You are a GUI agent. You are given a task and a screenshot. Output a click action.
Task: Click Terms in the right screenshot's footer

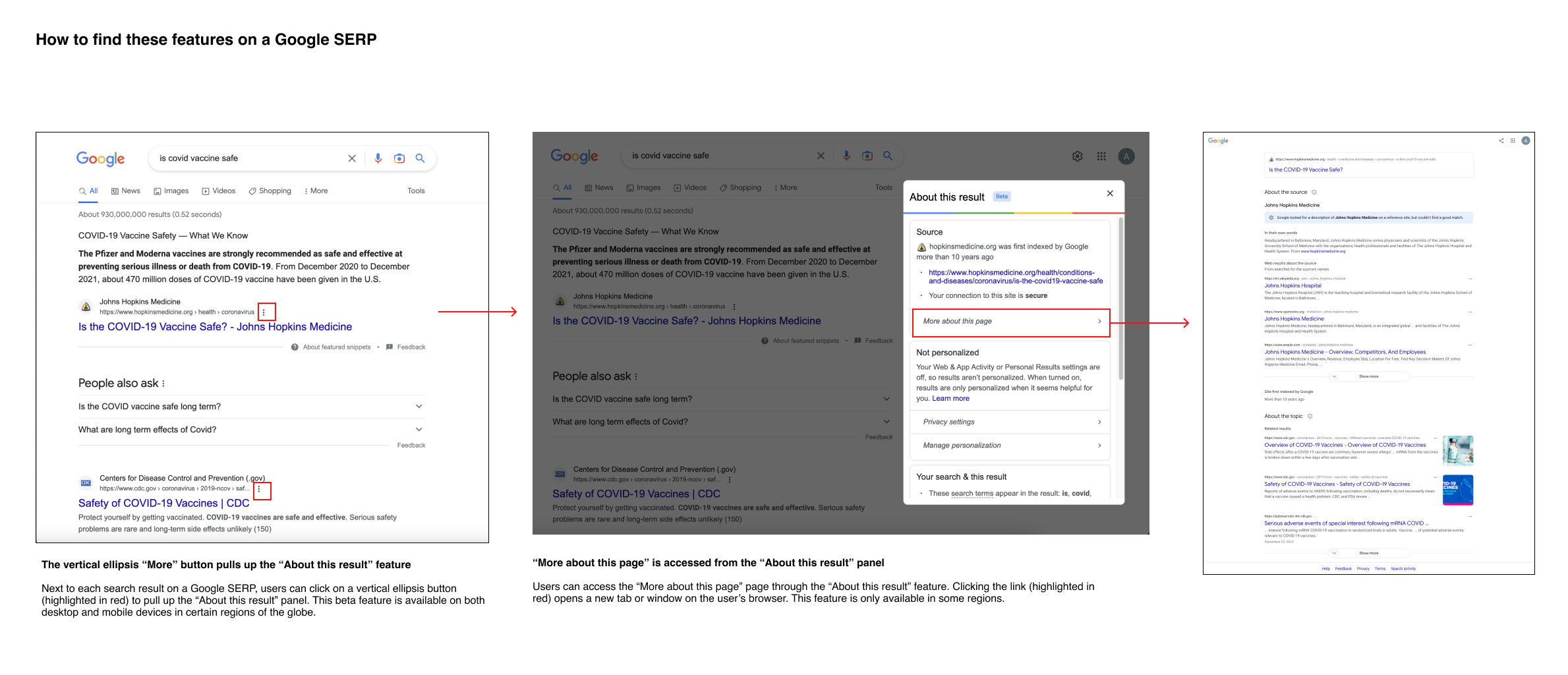1380,569
